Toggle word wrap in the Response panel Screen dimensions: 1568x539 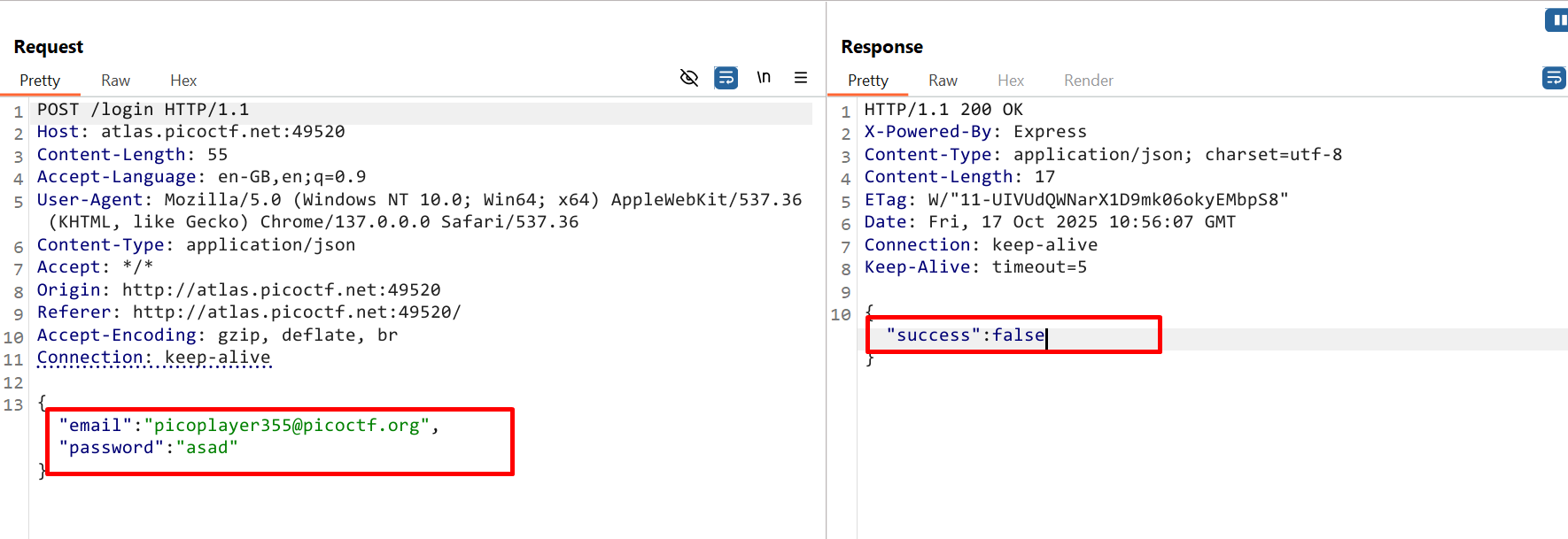coord(1554,79)
